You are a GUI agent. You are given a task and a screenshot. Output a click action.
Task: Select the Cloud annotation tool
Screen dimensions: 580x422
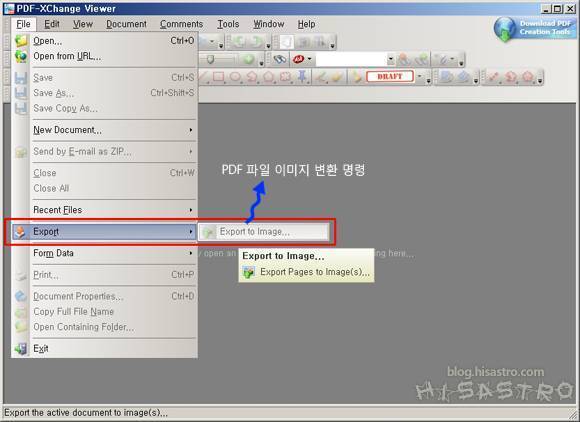point(285,77)
